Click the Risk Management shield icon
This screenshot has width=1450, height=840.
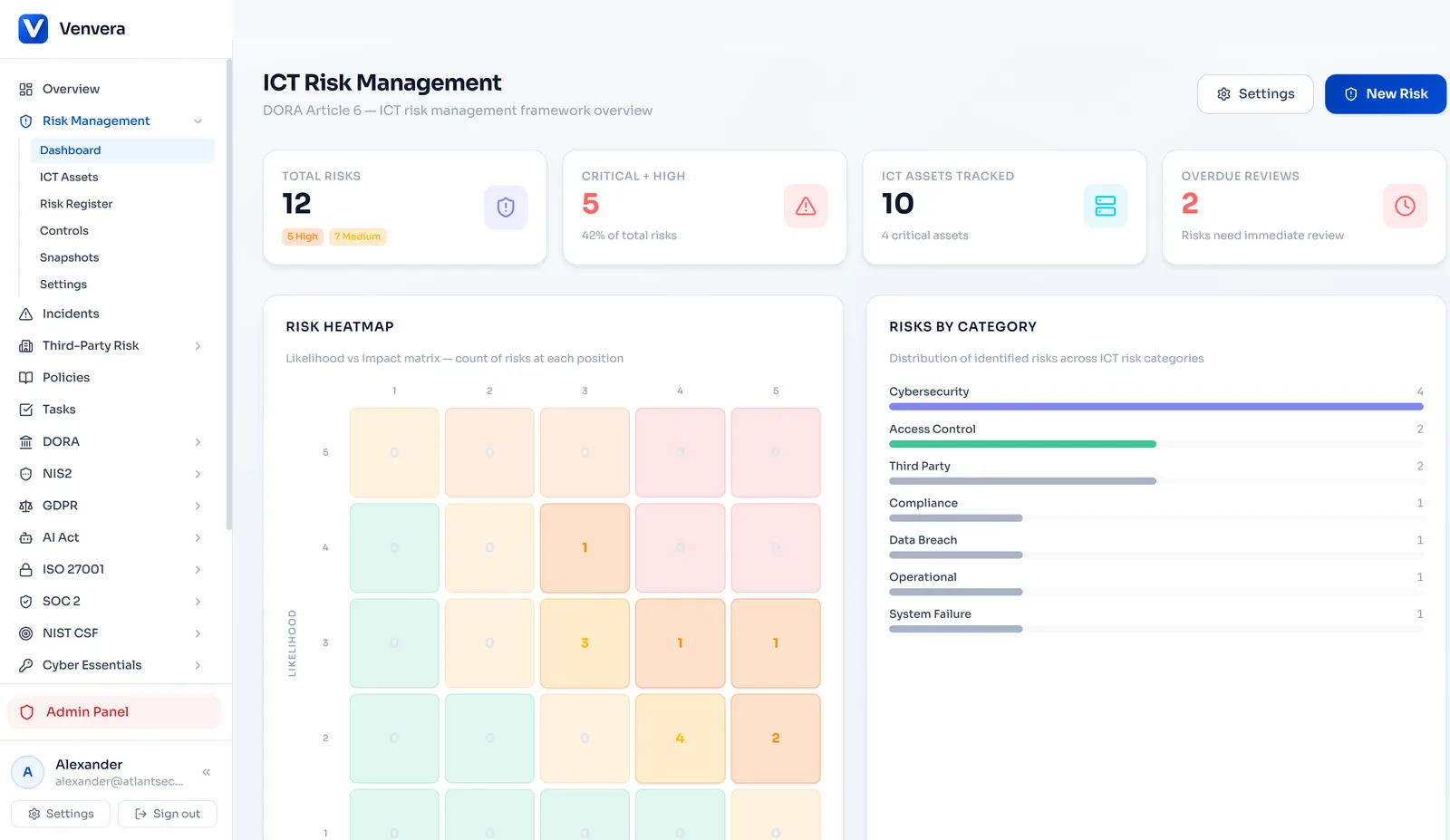point(26,121)
